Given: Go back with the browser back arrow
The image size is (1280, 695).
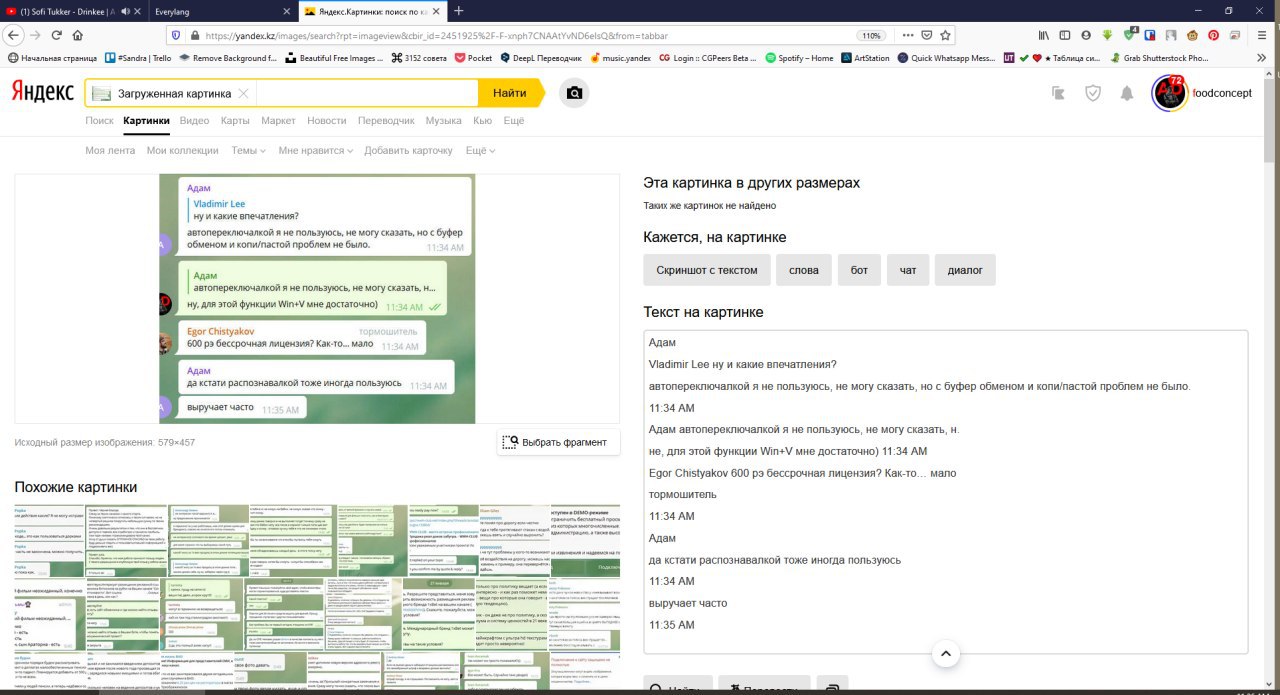Looking at the screenshot, I should click(x=12, y=34).
